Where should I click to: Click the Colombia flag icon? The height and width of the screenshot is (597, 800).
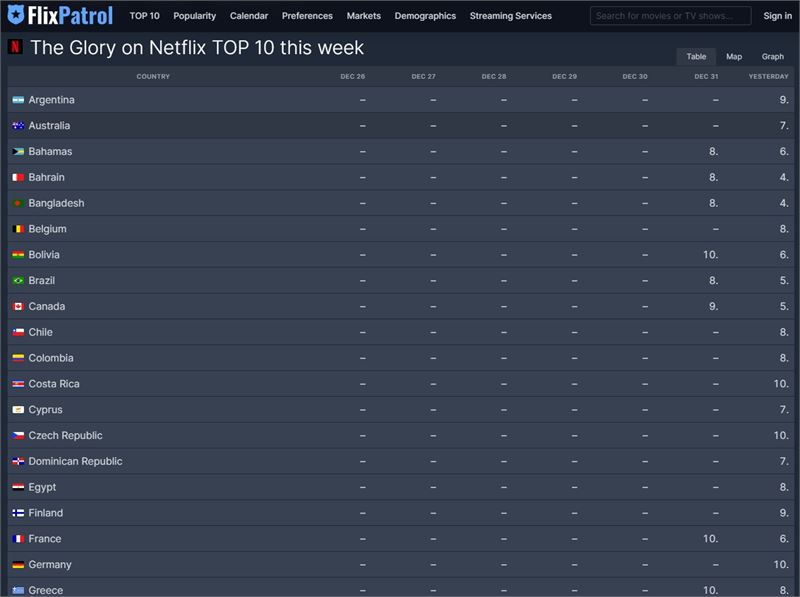coord(18,358)
